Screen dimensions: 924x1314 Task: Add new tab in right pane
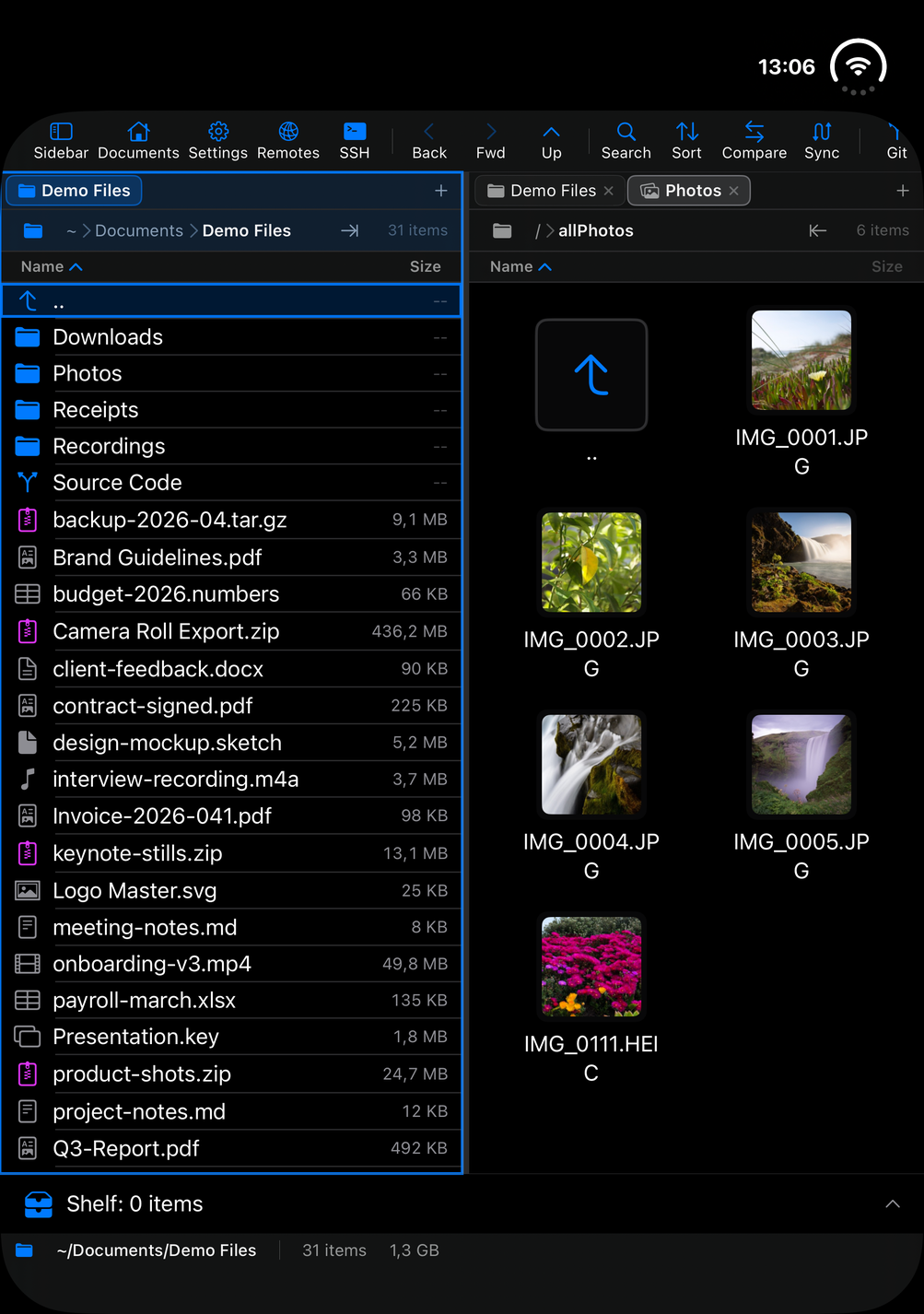903,191
